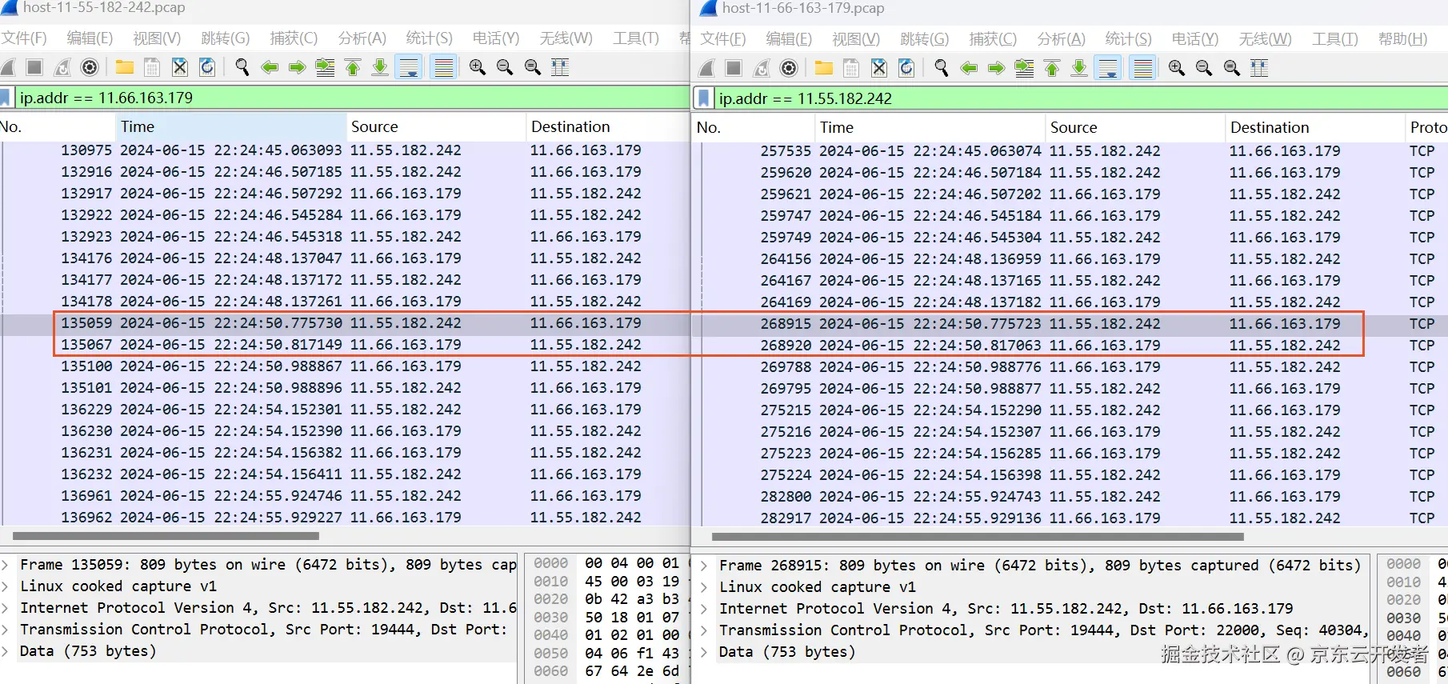Reload capture file in host-11-55-182-242.pcap window
The image size is (1448, 684).
click(207, 67)
